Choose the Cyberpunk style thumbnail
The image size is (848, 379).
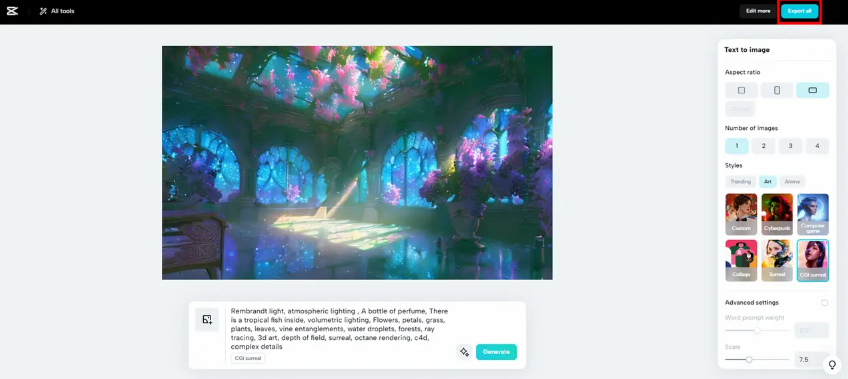(x=777, y=214)
